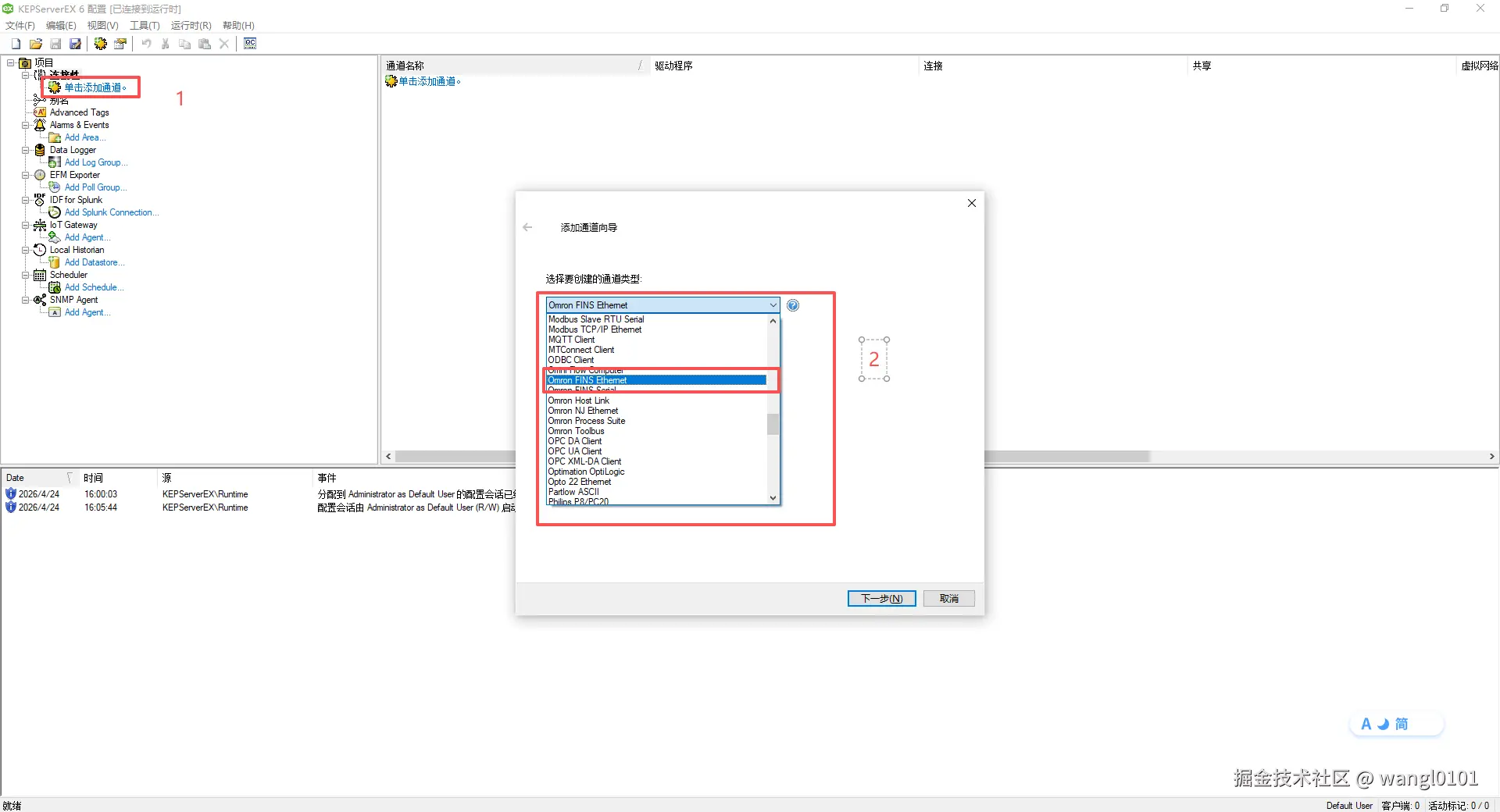Close the 添加通道向导 dialog
The width and height of the screenshot is (1500, 812).
click(x=972, y=203)
